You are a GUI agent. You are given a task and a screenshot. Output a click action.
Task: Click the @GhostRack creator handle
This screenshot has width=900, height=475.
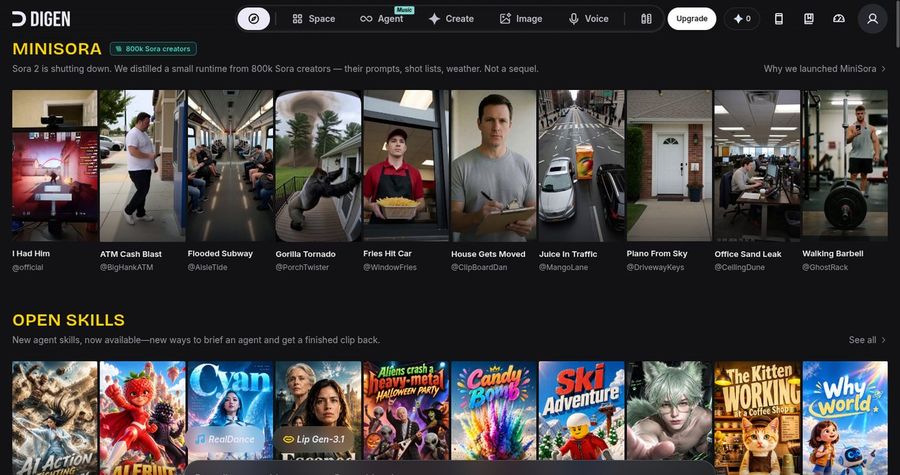(x=825, y=267)
